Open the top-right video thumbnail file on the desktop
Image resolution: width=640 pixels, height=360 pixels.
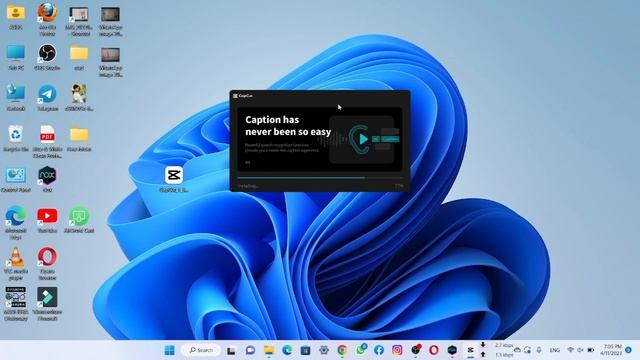110,14
